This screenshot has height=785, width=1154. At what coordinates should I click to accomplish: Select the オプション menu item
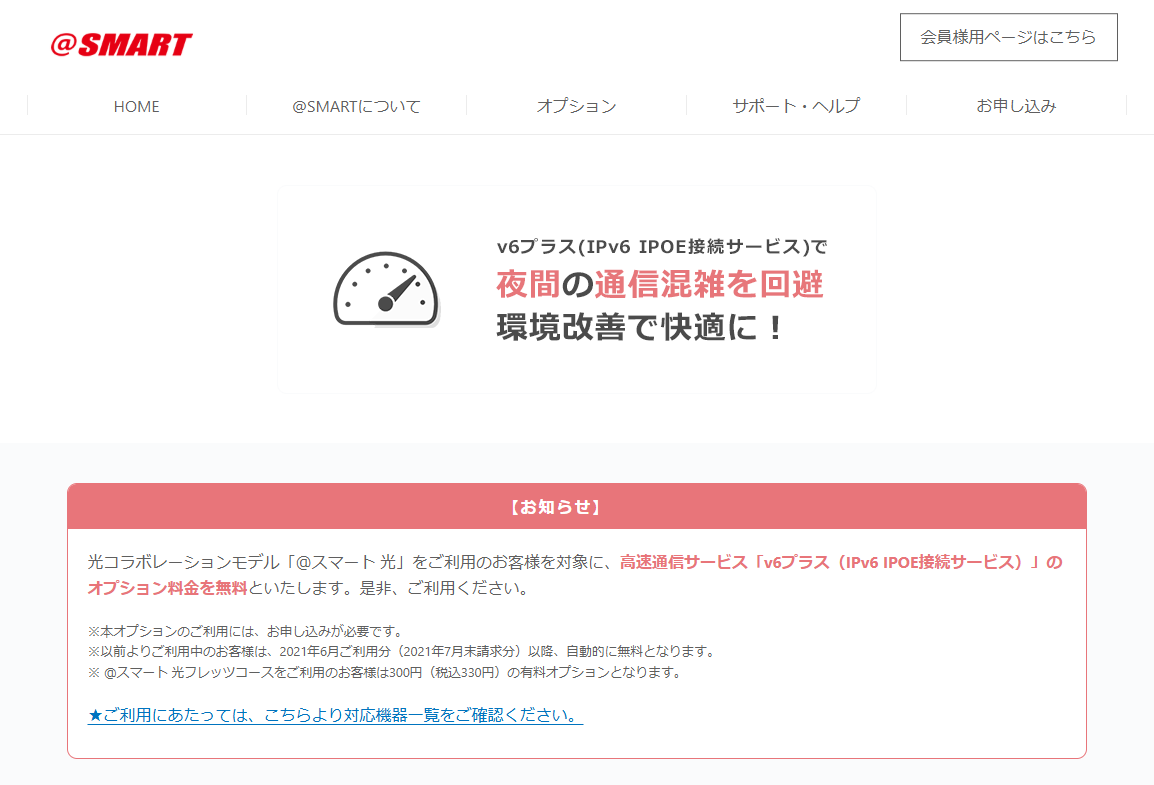(x=576, y=106)
